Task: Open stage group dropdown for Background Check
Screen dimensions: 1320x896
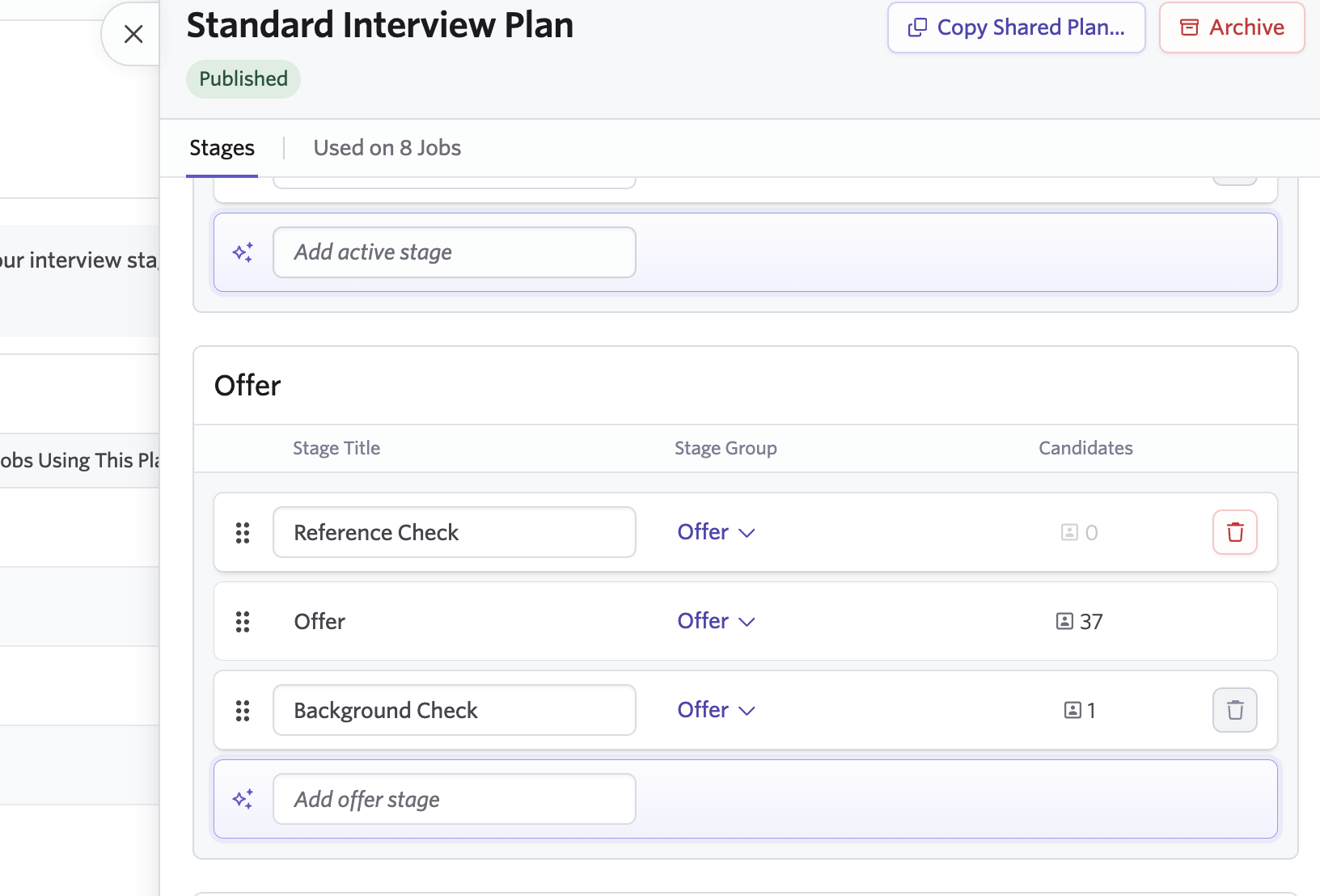Action: point(716,710)
